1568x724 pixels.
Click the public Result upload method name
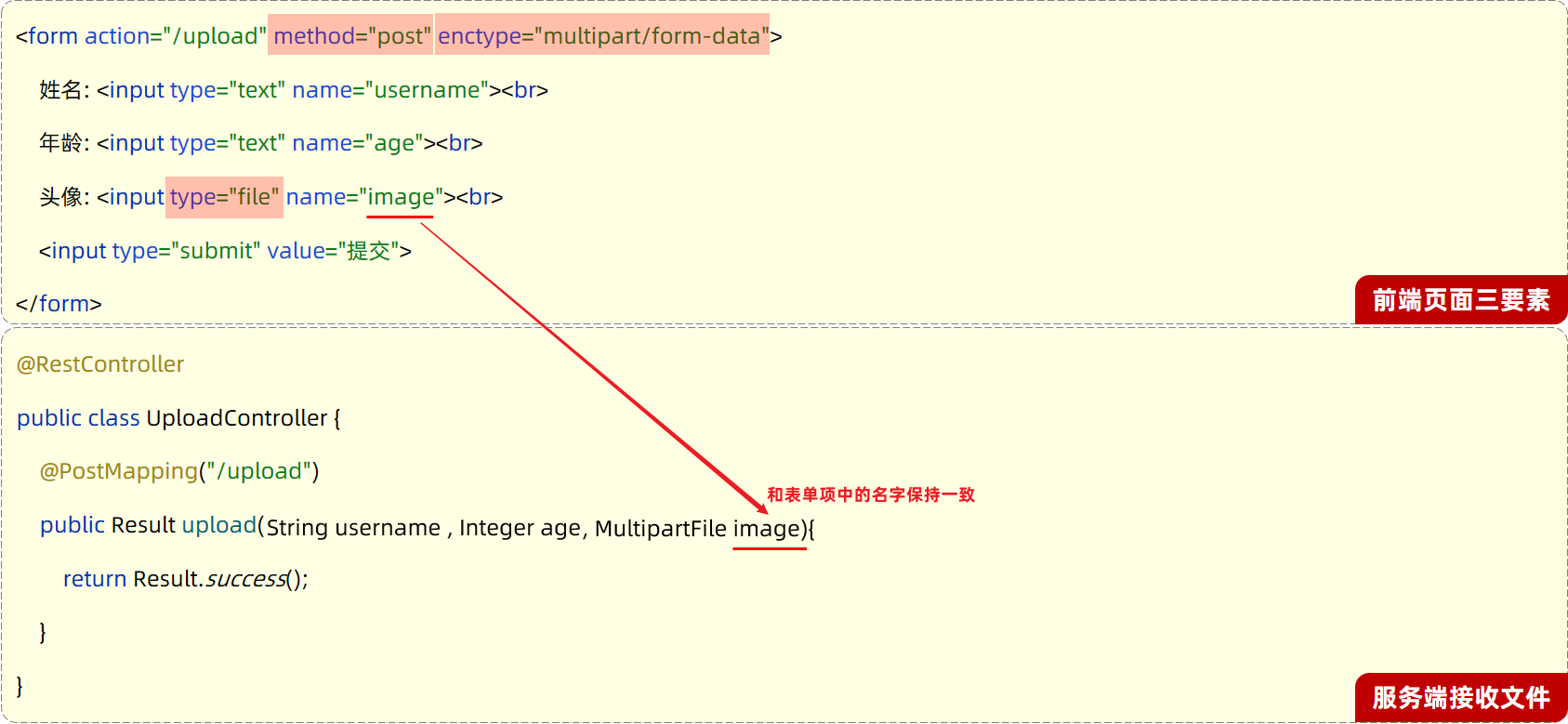click(x=219, y=525)
